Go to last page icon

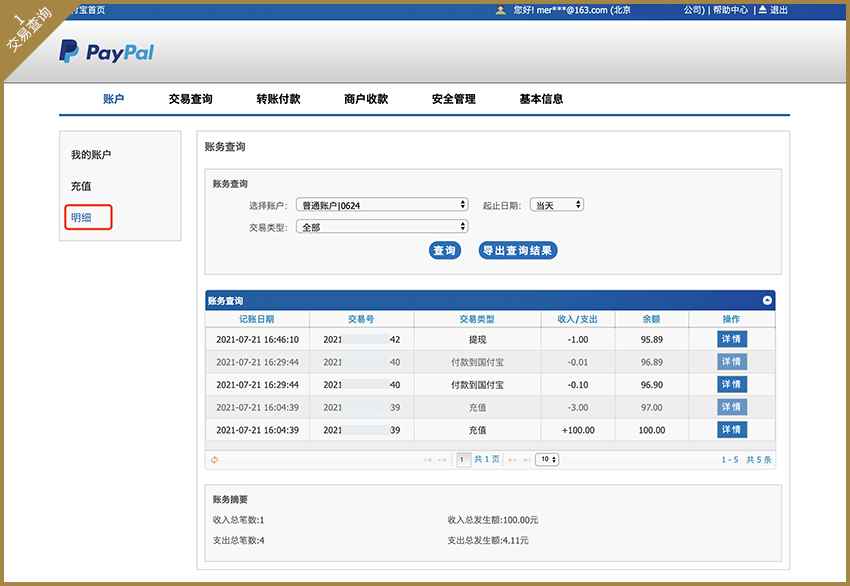[x=527, y=460]
